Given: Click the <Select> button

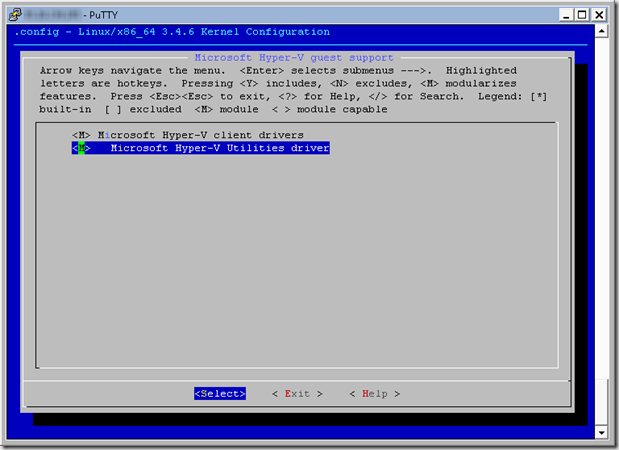Looking at the screenshot, I should (220, 394).
